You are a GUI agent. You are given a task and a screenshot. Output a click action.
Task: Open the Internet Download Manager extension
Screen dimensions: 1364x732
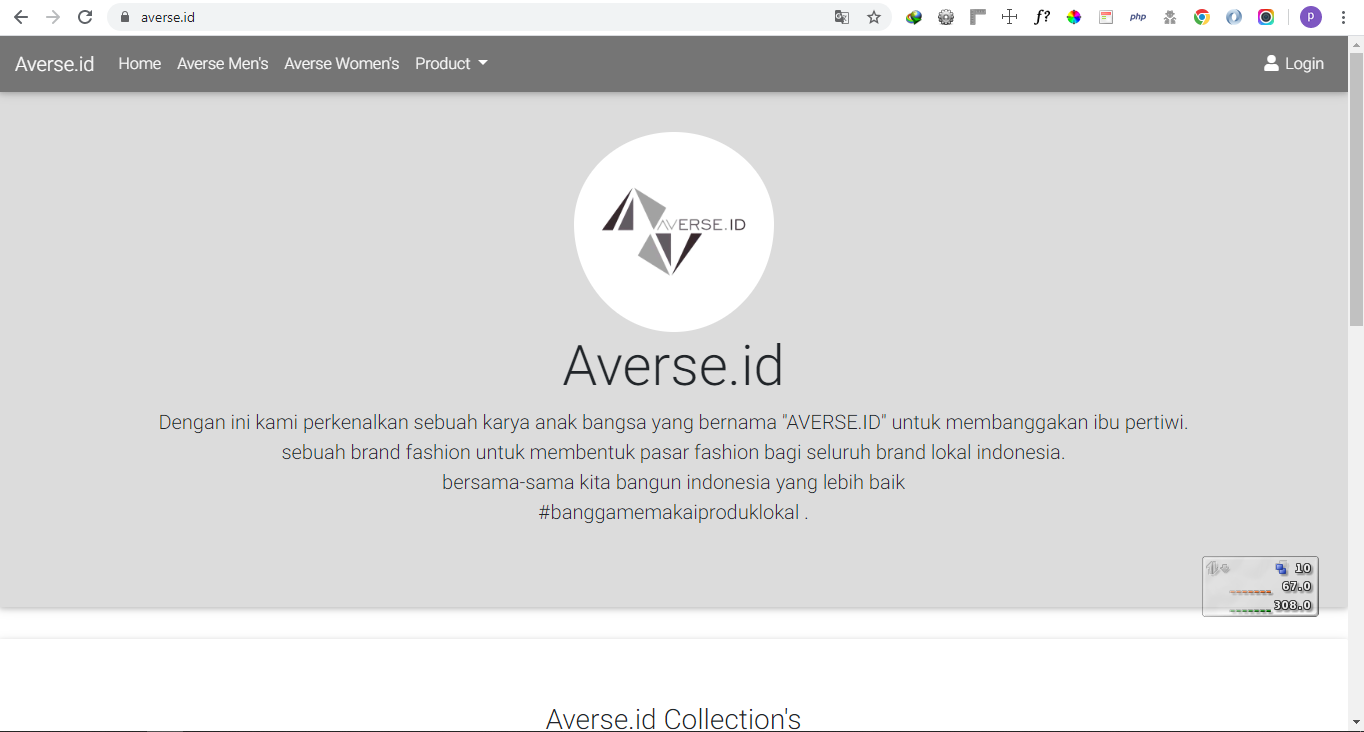tap(914, 17)
